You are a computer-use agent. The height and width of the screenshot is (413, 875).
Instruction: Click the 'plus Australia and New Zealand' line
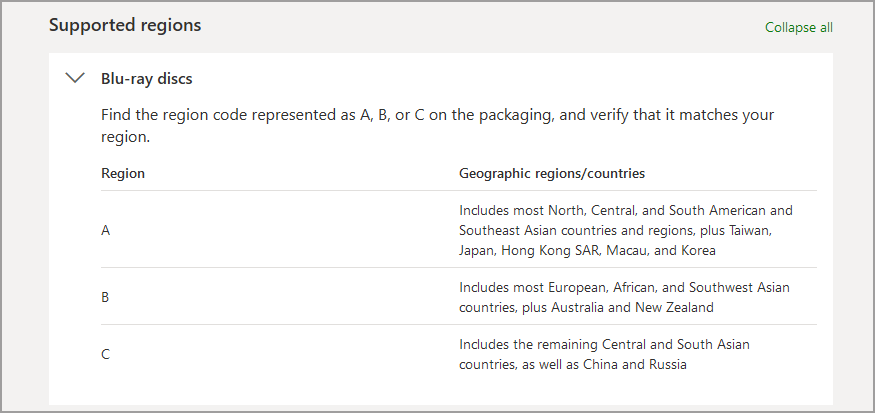tap(586, 307)
